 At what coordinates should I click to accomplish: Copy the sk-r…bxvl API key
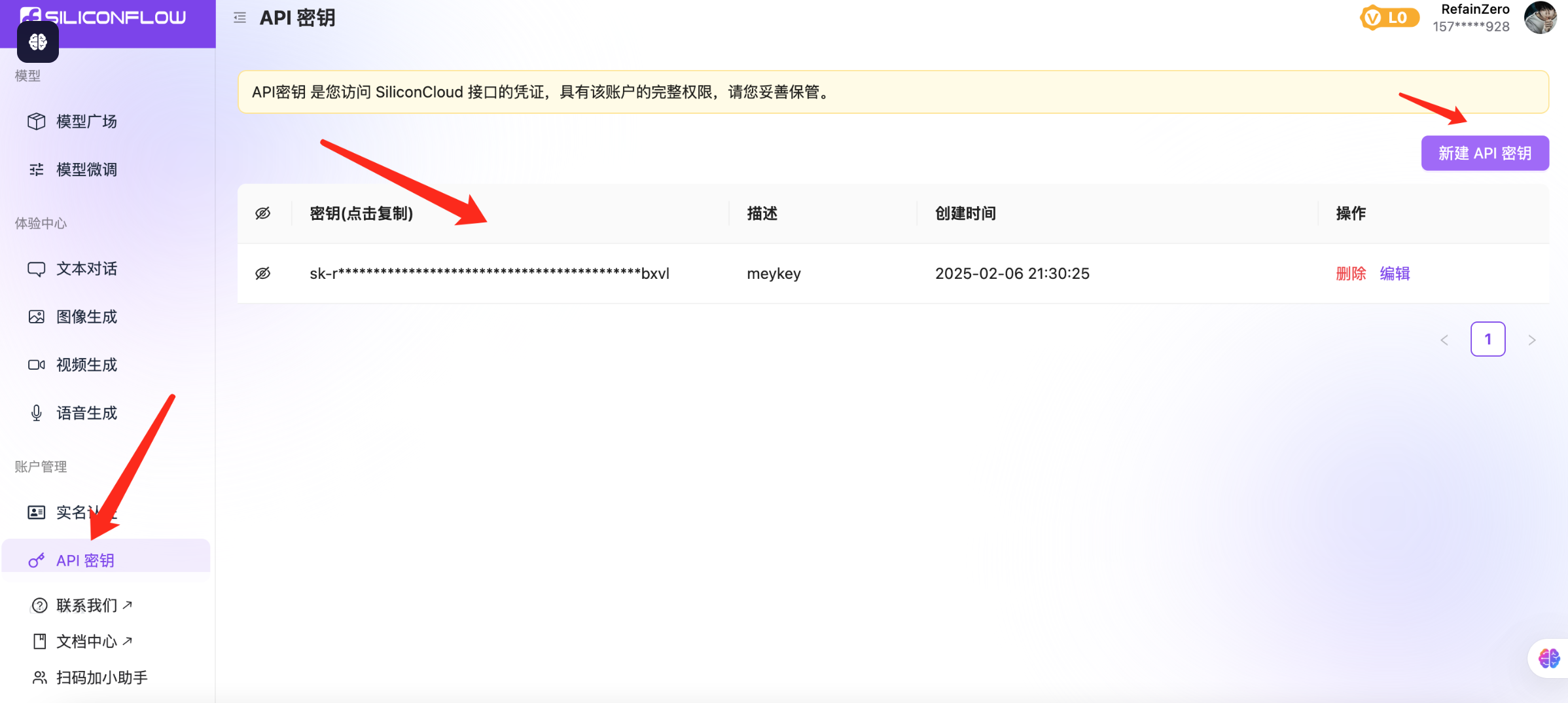pos(490,274)
